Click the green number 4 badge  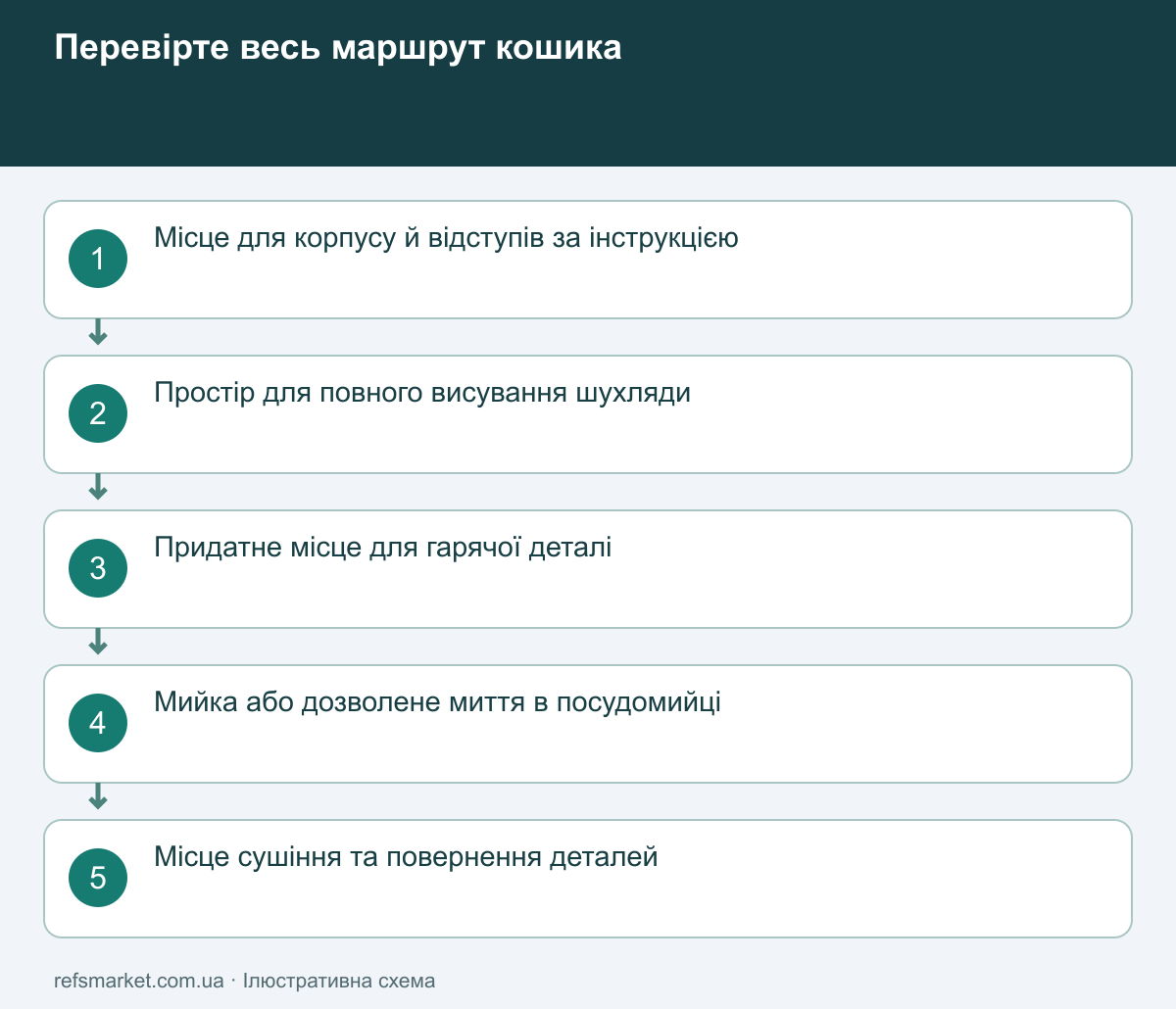point(98,723)
